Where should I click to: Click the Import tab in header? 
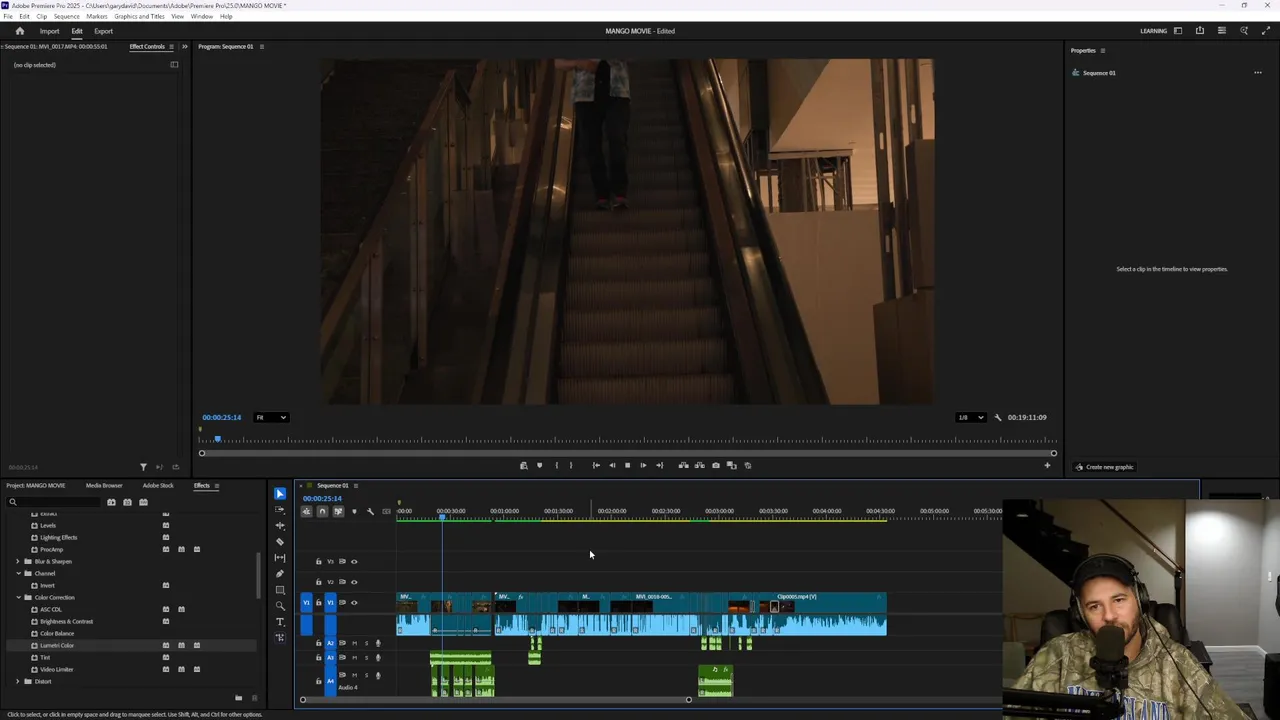point(49,31)
